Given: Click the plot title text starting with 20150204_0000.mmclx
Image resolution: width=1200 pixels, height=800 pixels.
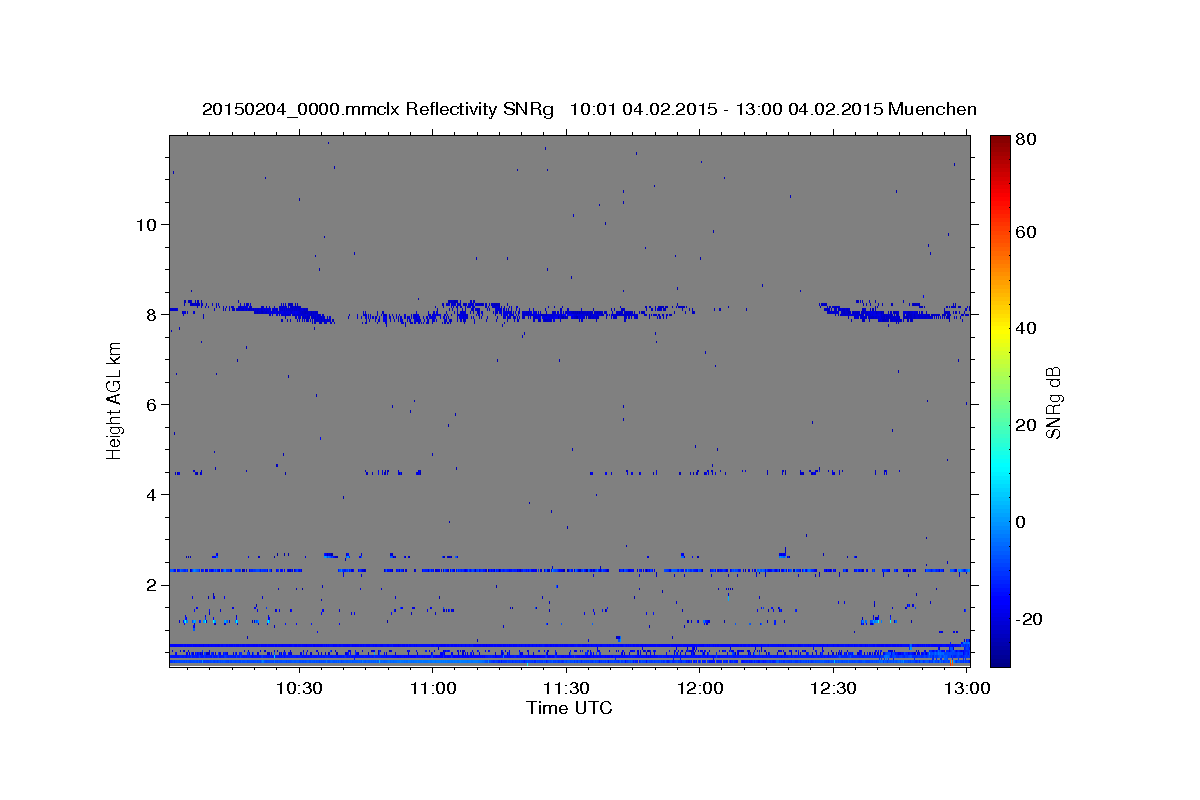Looking at the screenshot, I should (x=589, y=109).
